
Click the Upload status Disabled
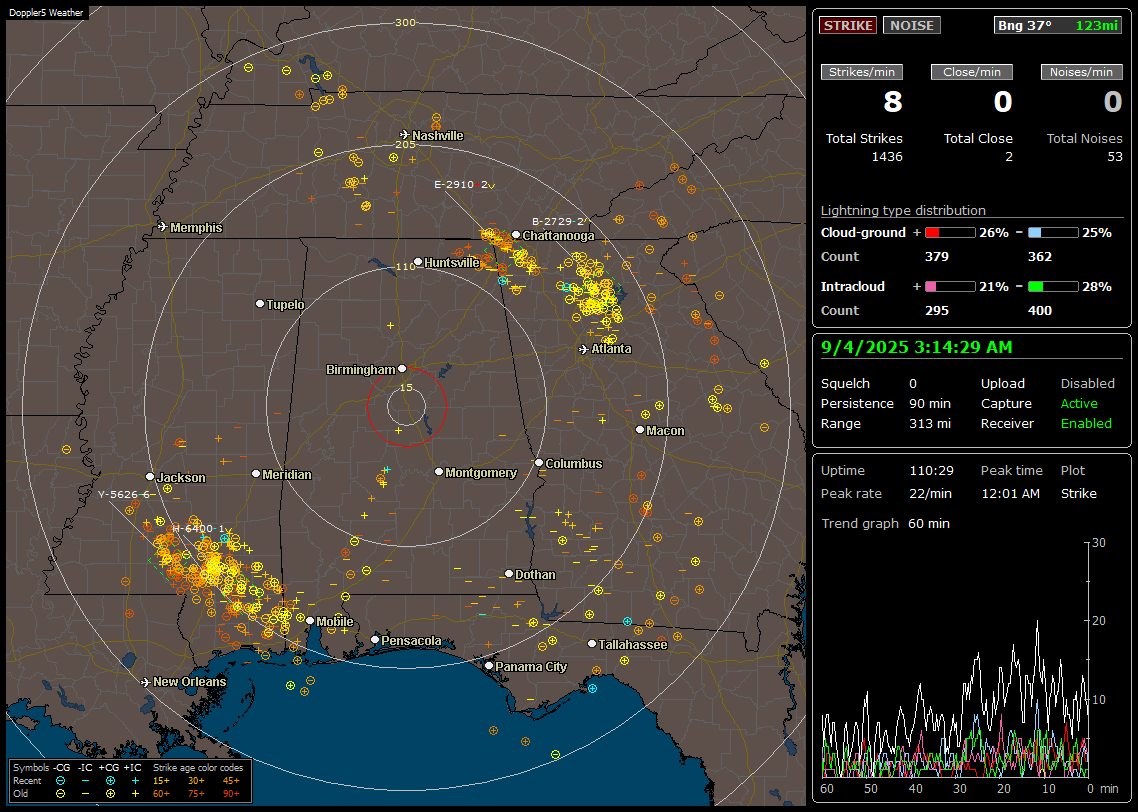click(x=1087, y=384)
